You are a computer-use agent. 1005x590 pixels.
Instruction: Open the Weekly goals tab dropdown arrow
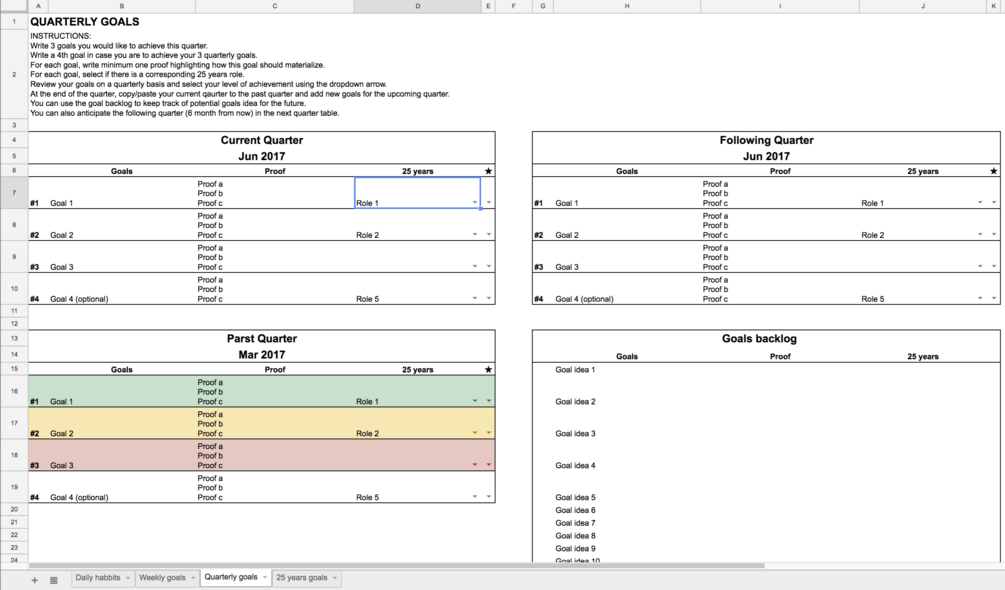pyautogui.click(x=192, y=578)
